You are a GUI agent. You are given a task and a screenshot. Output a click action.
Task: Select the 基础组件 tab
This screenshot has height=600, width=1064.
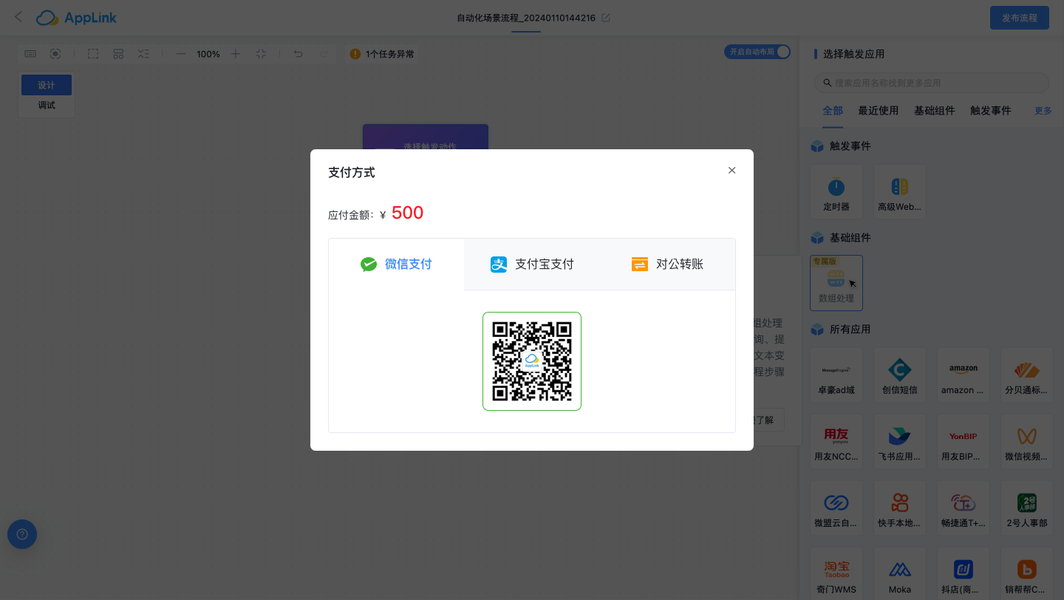(x=934, y=111)
